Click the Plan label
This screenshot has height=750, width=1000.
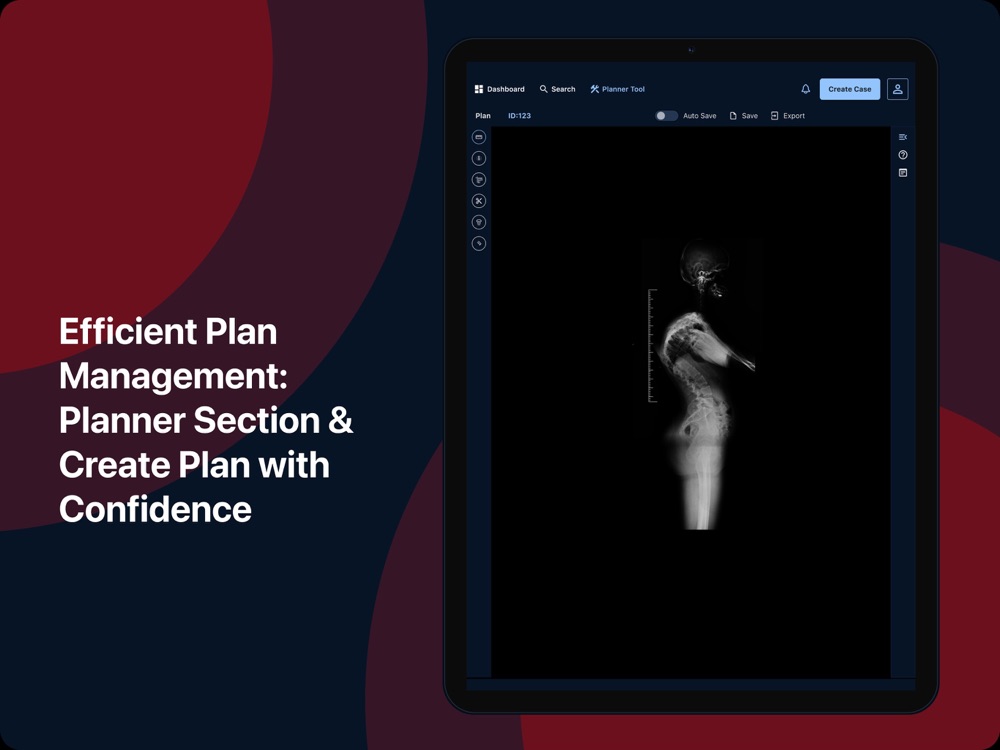(x=483, y=115)
